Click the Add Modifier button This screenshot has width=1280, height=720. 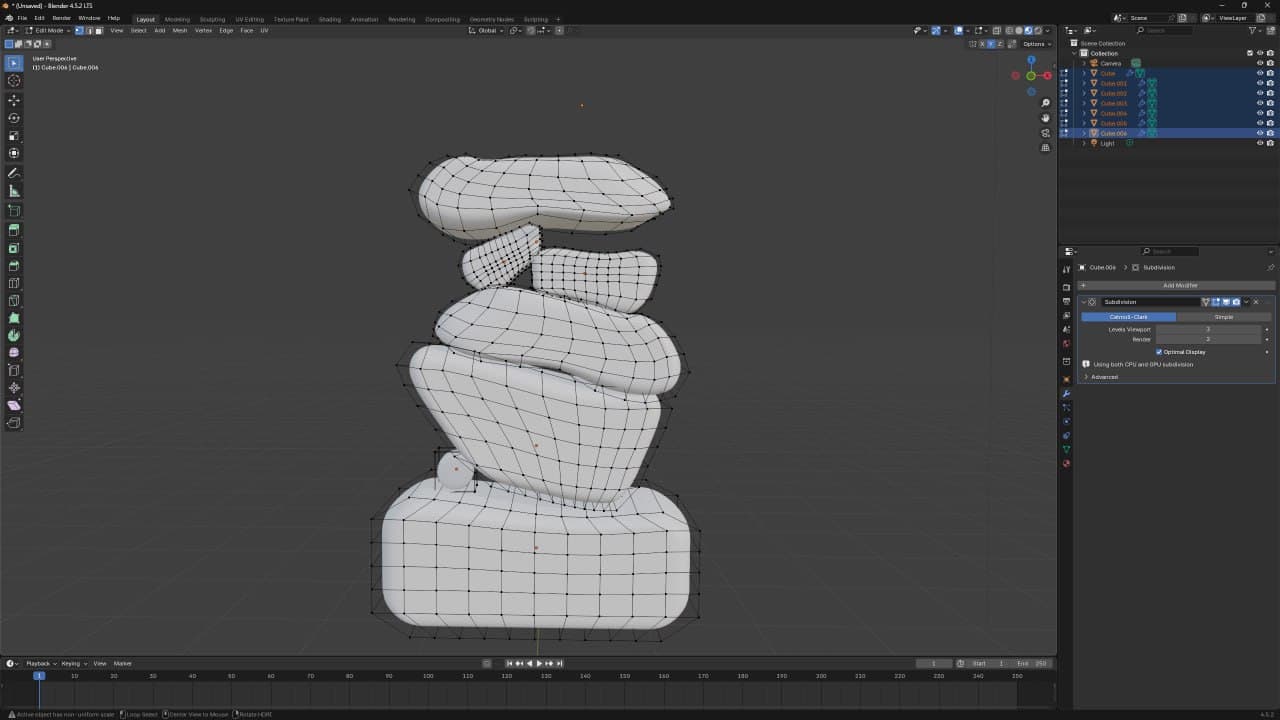click(1180, 285)
